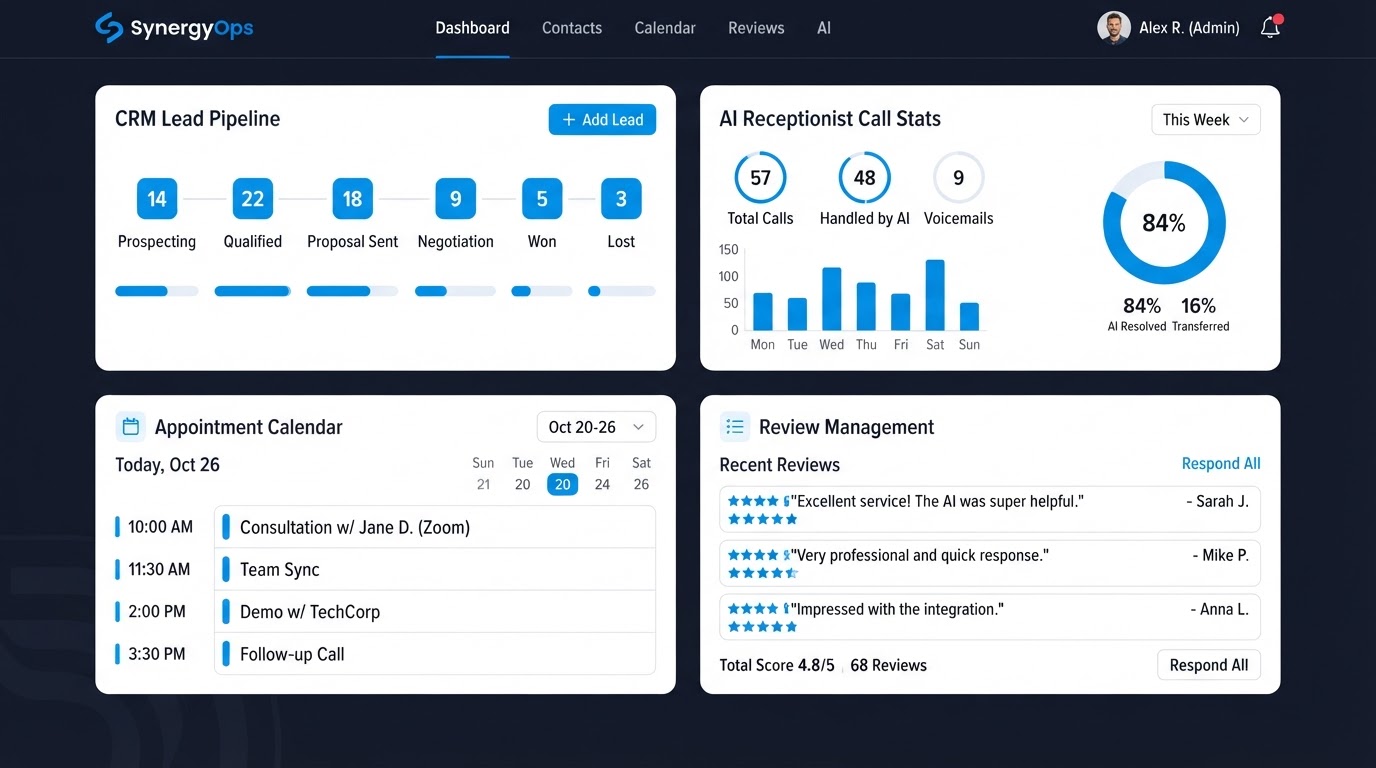Open the Reviews tab
Viewport: 1376px width, 768px height.
[x=756, y=28]
